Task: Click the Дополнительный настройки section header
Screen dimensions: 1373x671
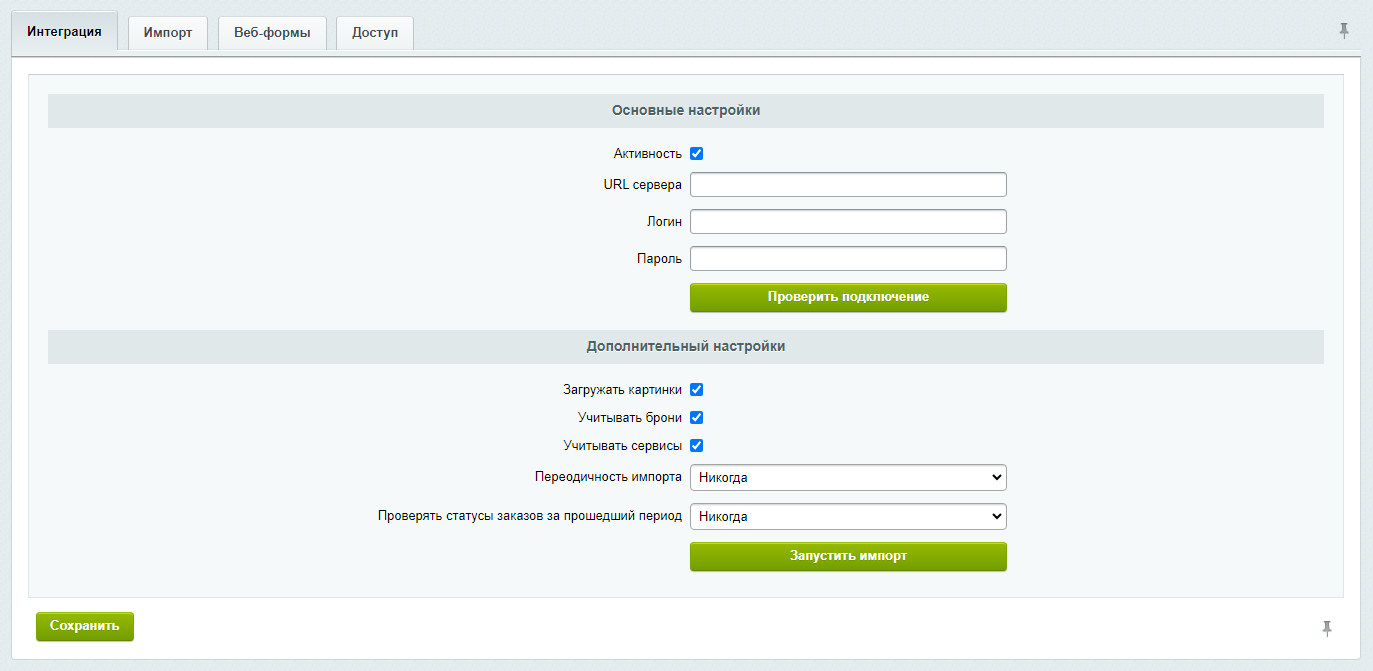Action: (686, 347)
